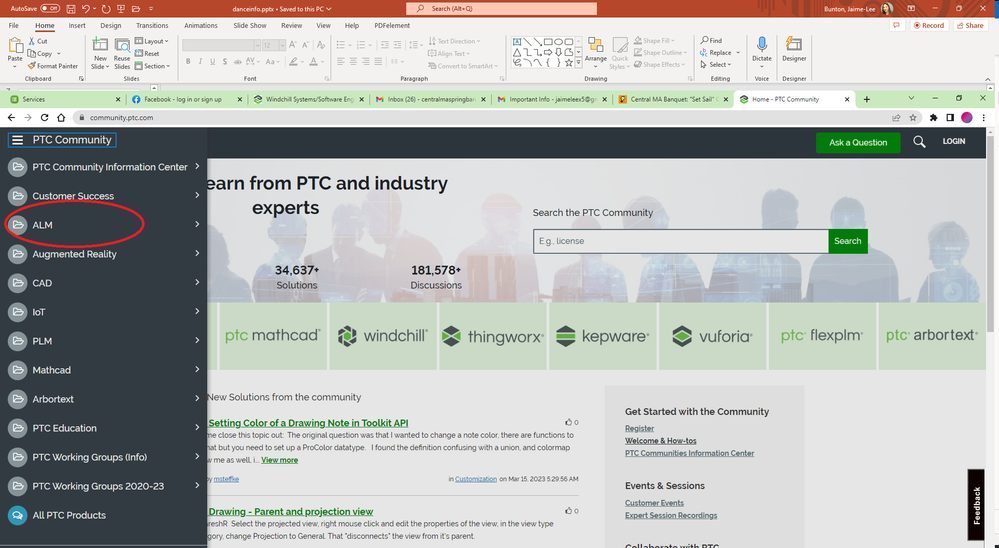Image resolution: width=999 pixels, height=548 pixels.
Task: Open the Layout dropdown in Slides group
Action: tap(153, 41)
